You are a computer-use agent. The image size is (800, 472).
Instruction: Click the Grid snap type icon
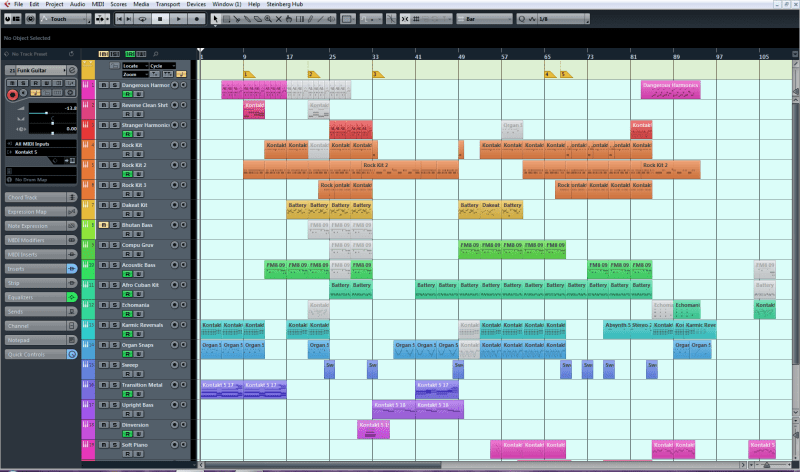coord(416,19)
